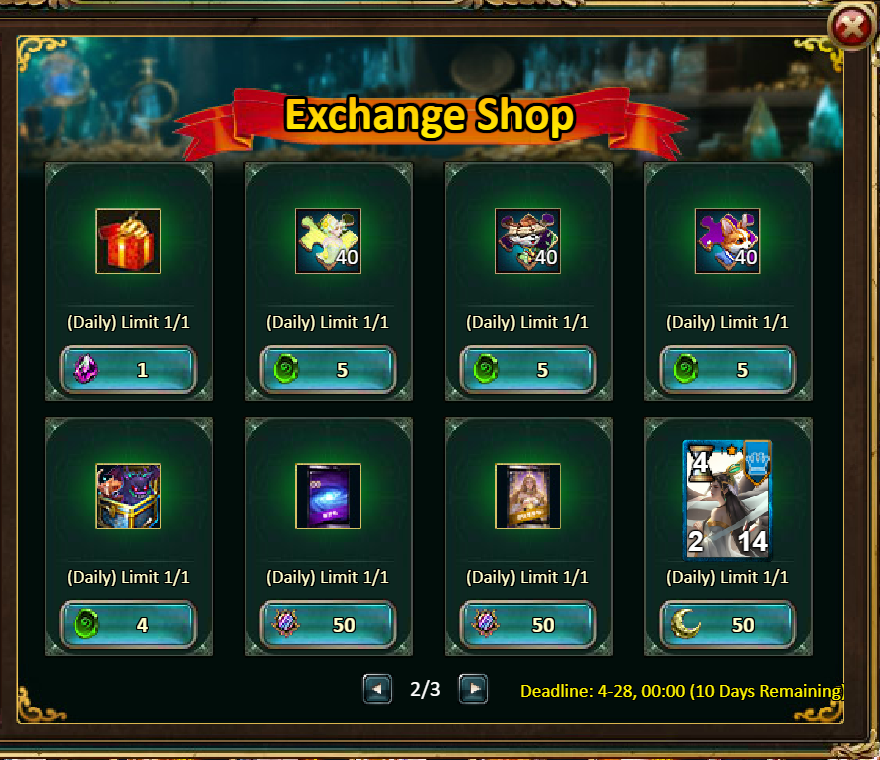
Task: Go to next shop page
Action: coord(473,689)
